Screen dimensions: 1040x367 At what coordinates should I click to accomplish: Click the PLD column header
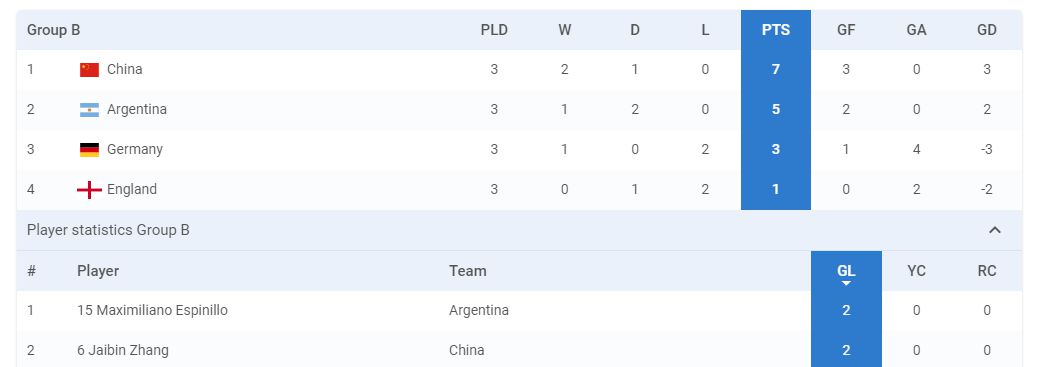pyautogui.click(x=494, y=30)
